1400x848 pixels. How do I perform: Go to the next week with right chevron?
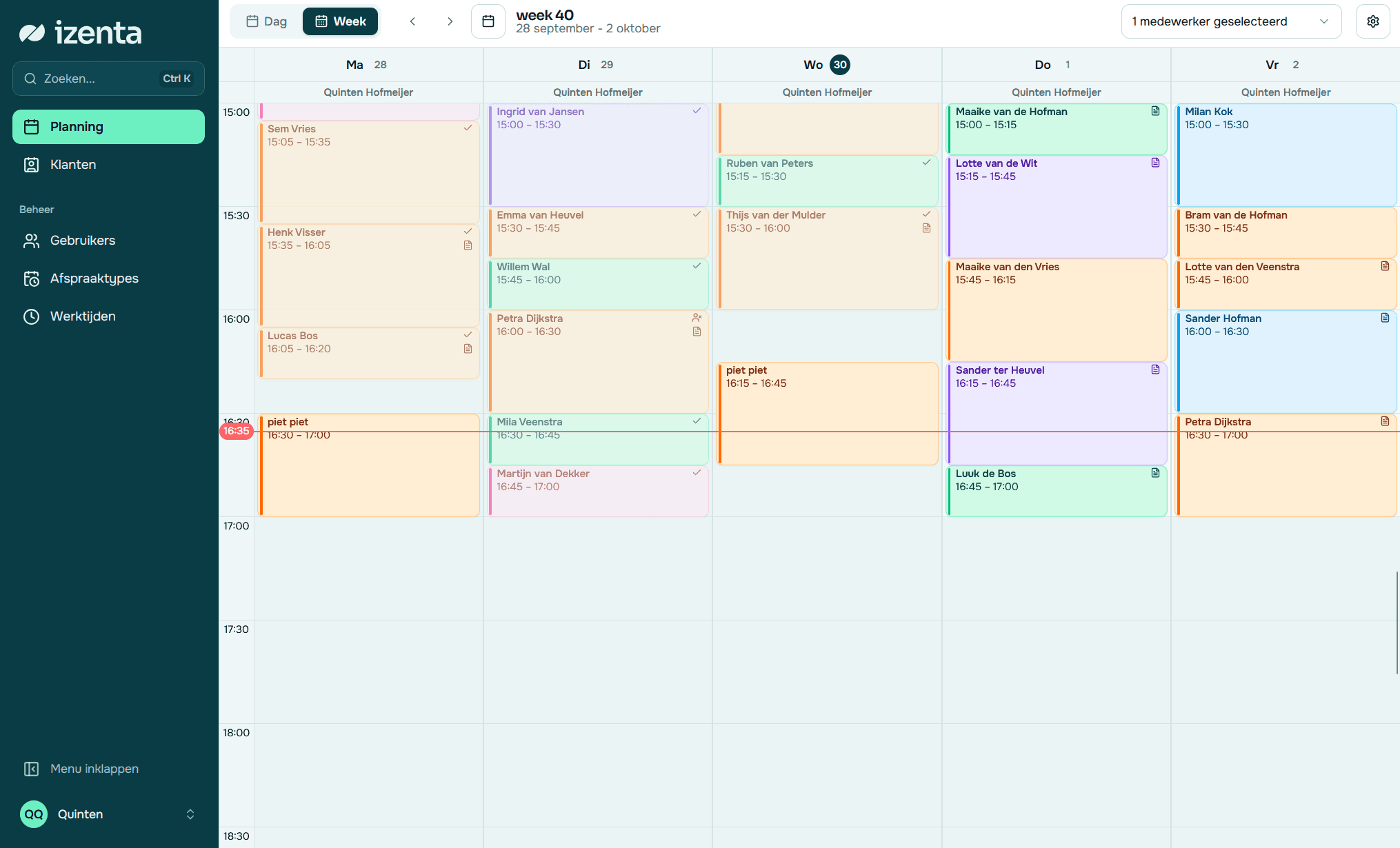(450, 21)
